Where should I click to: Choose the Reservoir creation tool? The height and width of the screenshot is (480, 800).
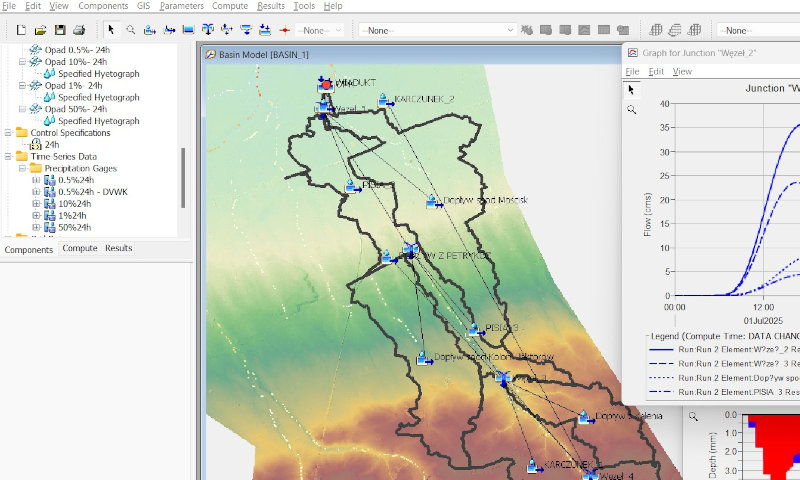click(x=189, y=30)
